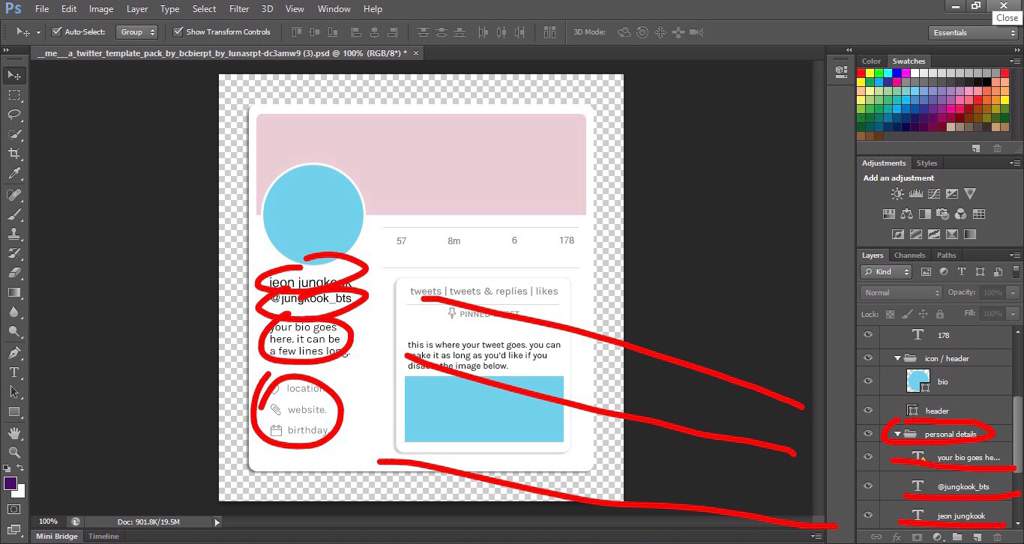
Task: Select the Eyedropper tool
Action: [14, 174]
